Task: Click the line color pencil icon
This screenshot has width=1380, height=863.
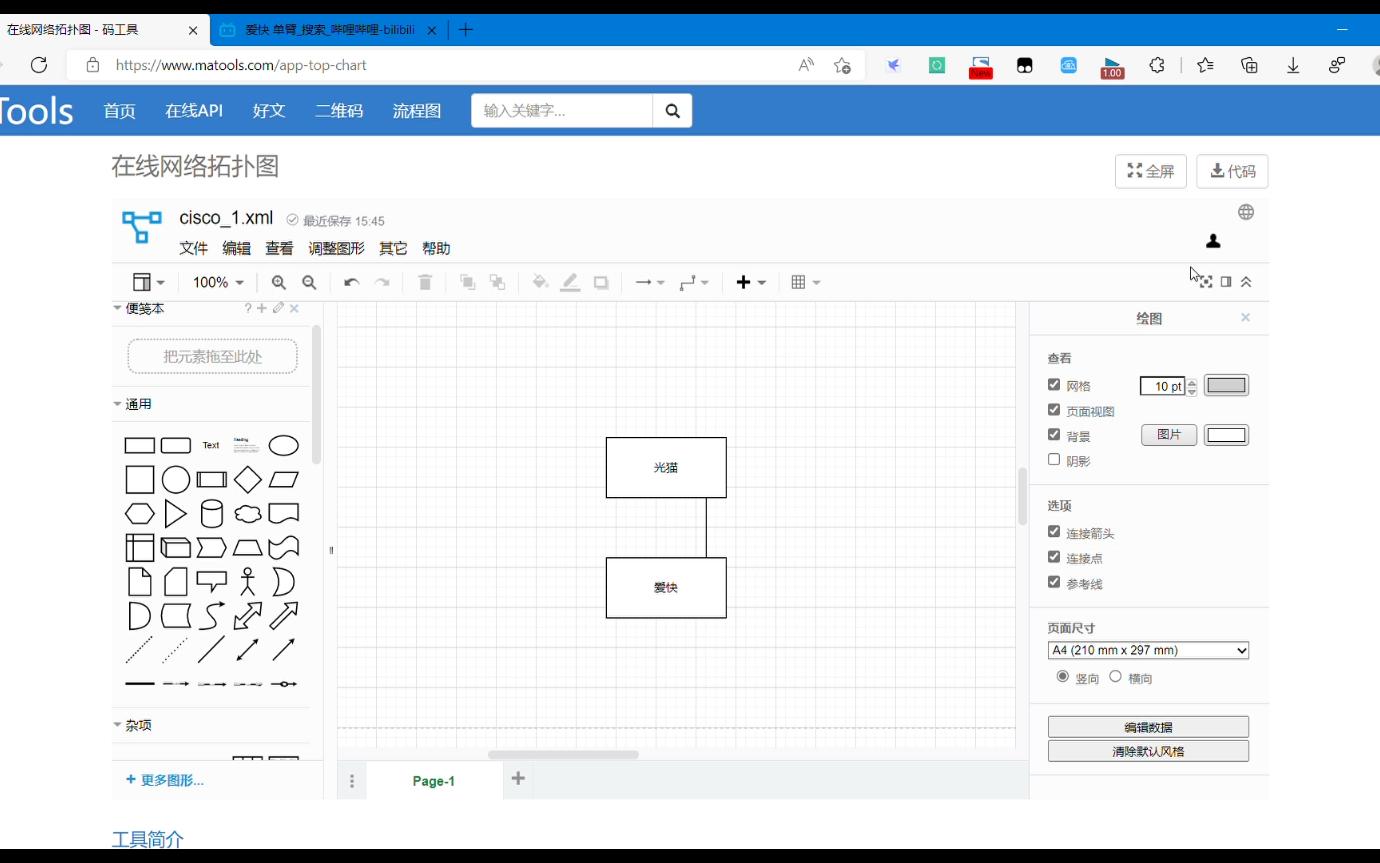Action: pos(570,283)
